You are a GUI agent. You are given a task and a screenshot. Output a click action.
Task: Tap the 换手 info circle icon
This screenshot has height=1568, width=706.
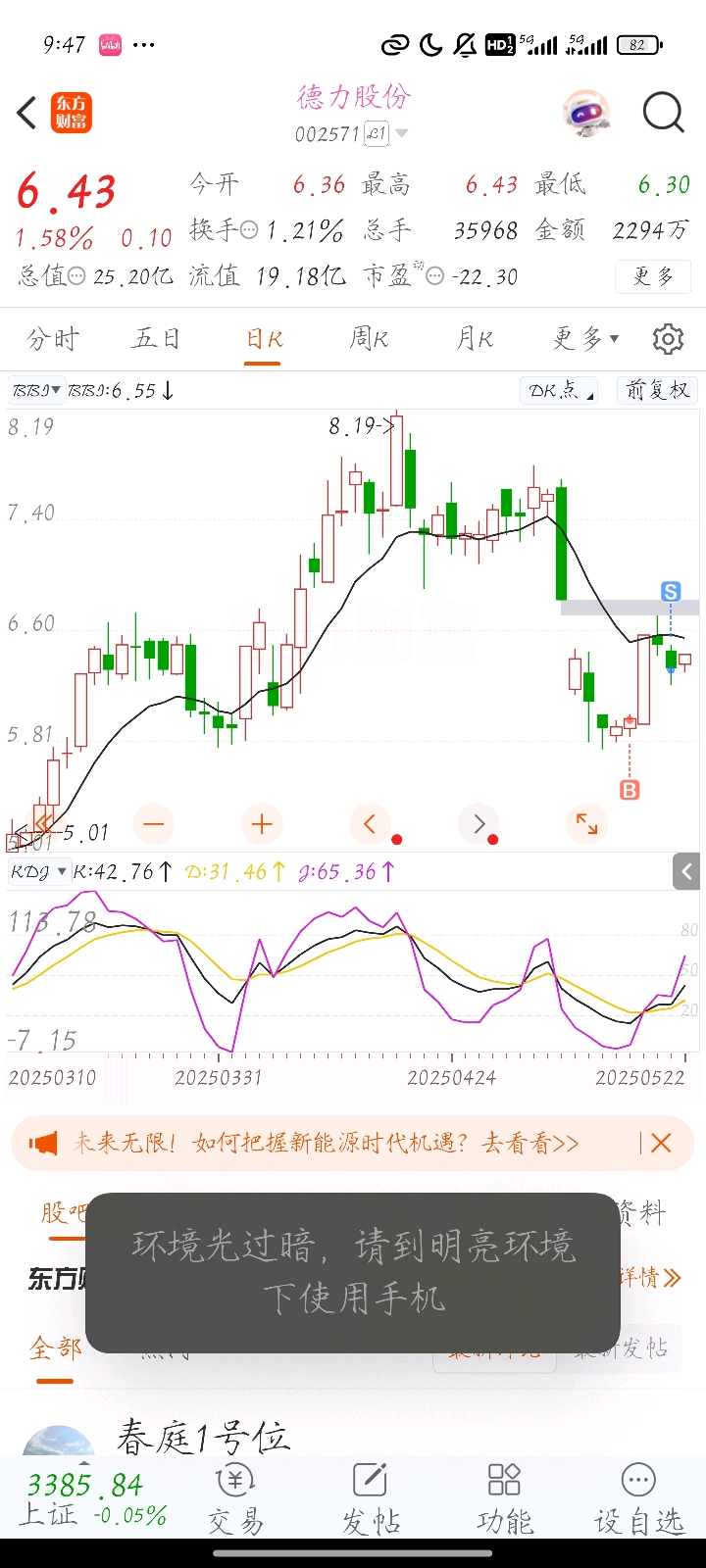pyautogui.click(x=249, y=230)
